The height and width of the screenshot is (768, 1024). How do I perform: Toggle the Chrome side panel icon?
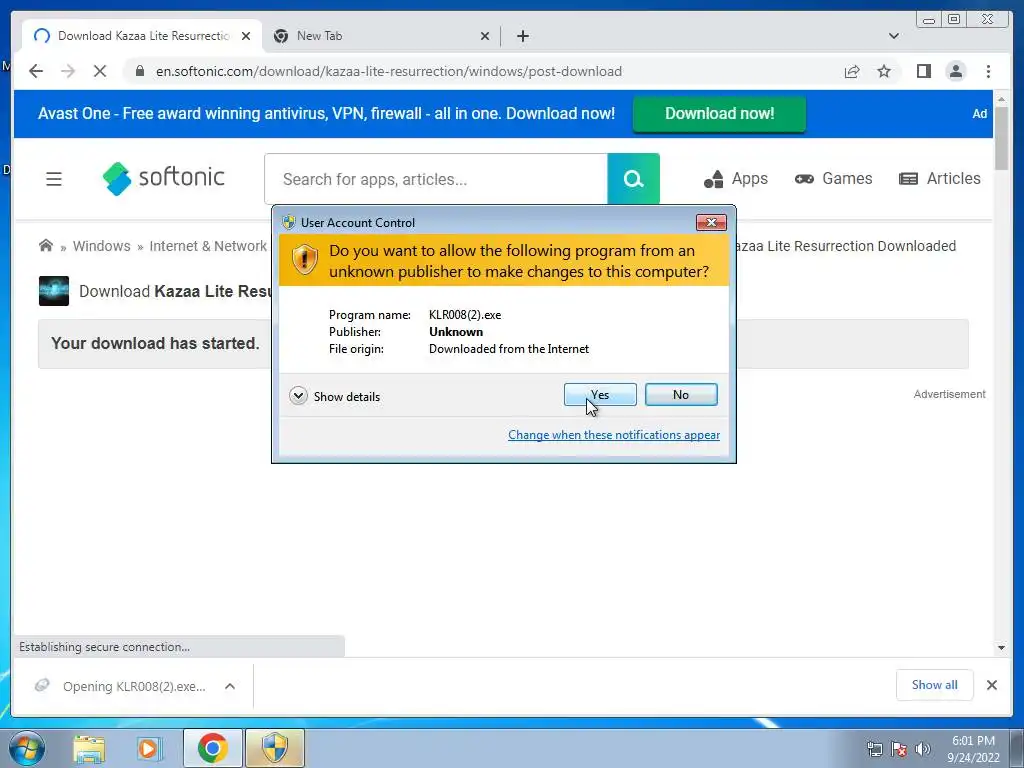923,71
